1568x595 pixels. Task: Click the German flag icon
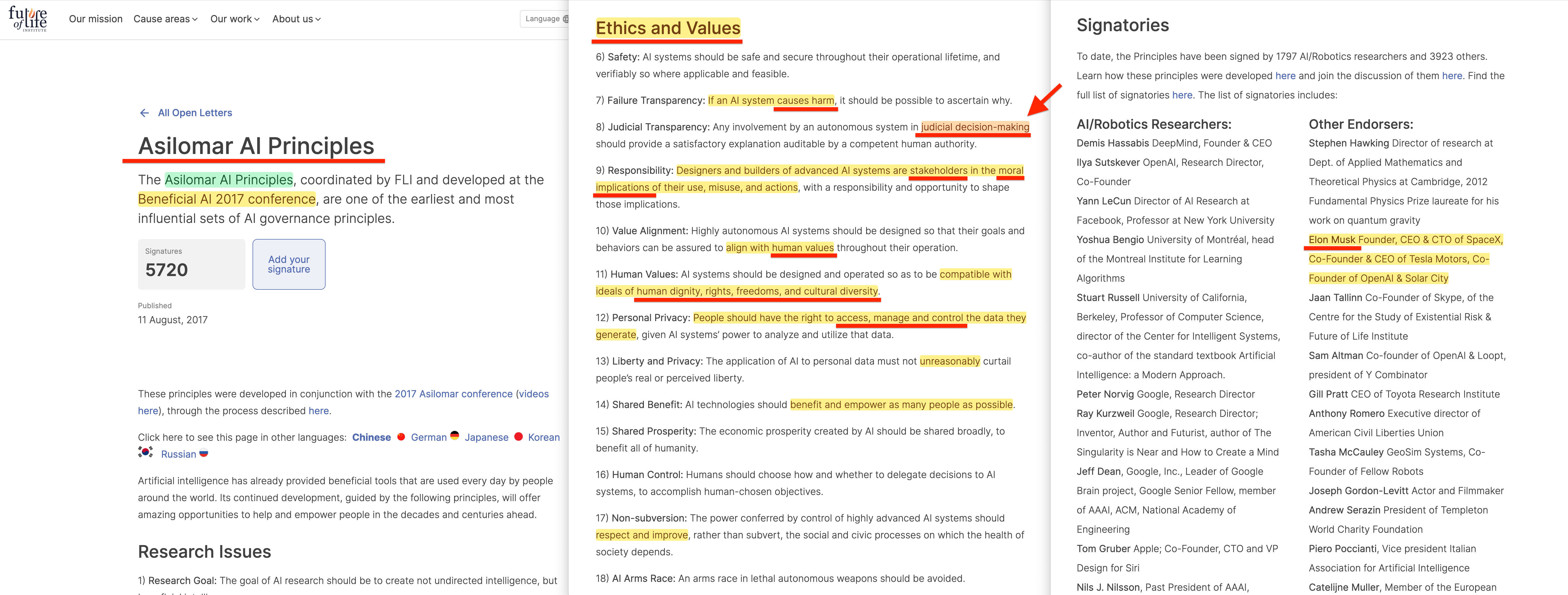tap(455, 436)
